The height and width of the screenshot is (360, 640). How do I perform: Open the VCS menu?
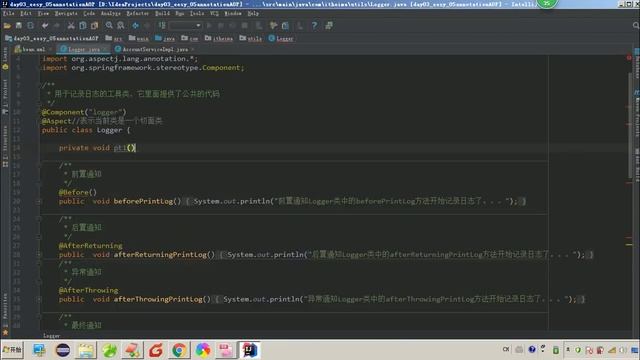pos(214,13)
